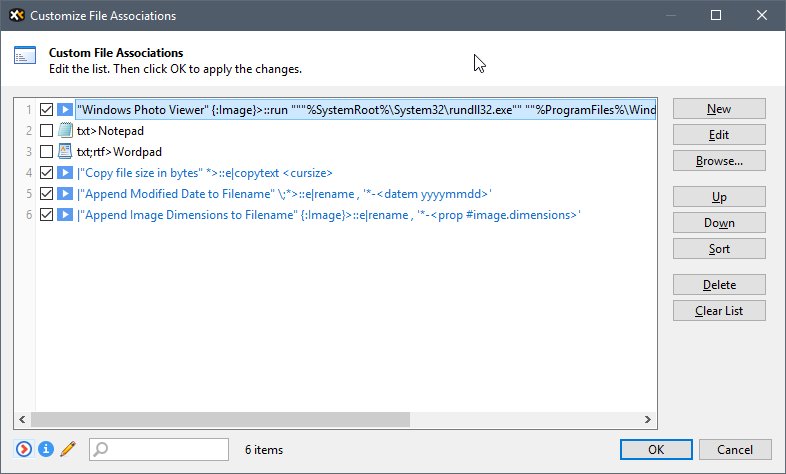The width and height of the screenshot is (786, 474).
Task: Enable the txt>Notepad association checkbox
Action: coord(46,131)
